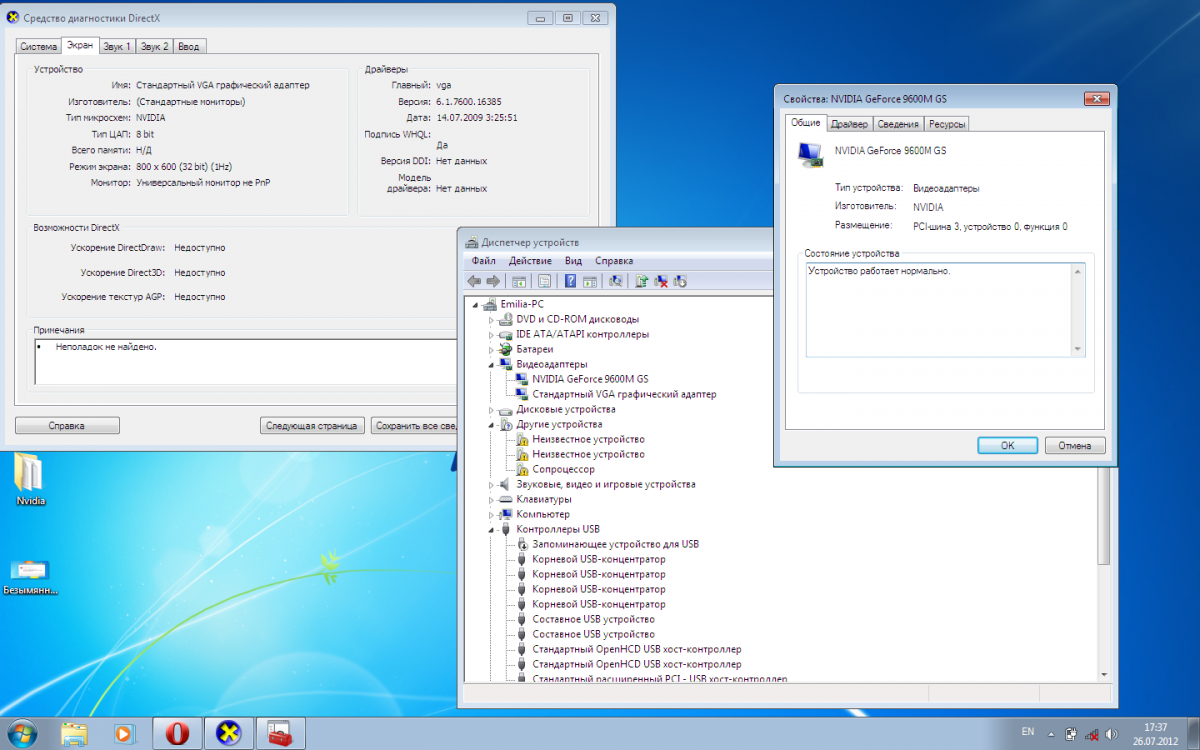Click the device status text box
Screen dimensions: 1200x750
pos(945,309)
